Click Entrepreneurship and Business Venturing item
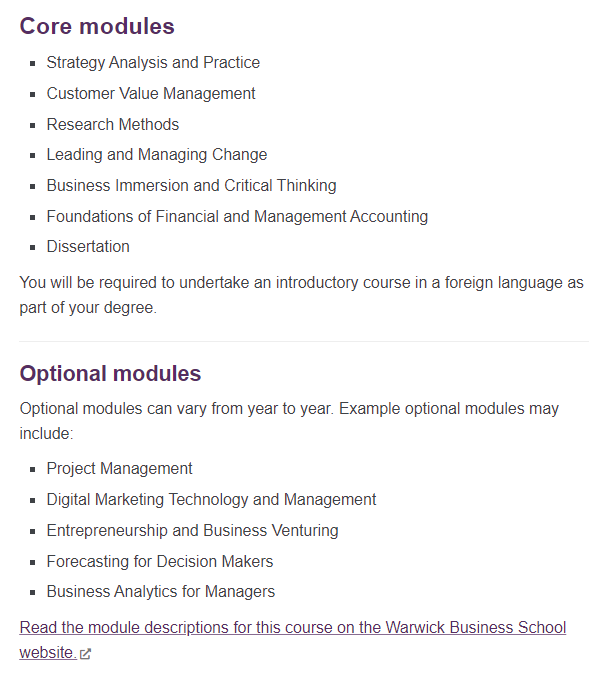Image resolution: width=601 pixels, height=676 pixels. 192,531
